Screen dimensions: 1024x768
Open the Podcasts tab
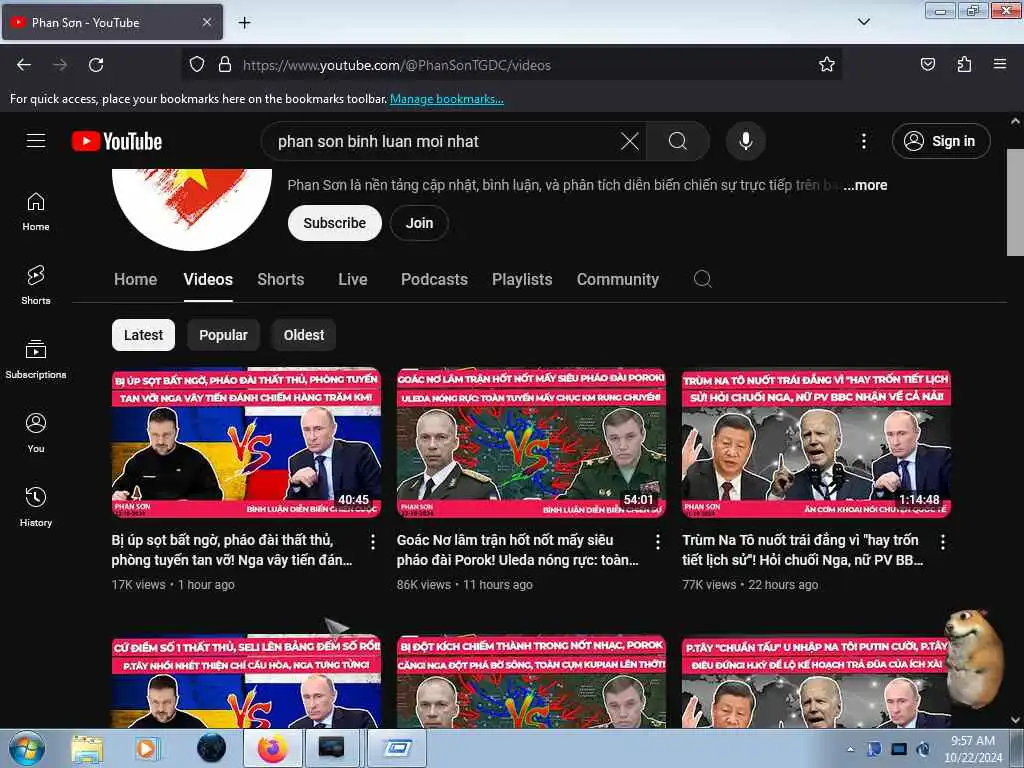coord(434,280)
